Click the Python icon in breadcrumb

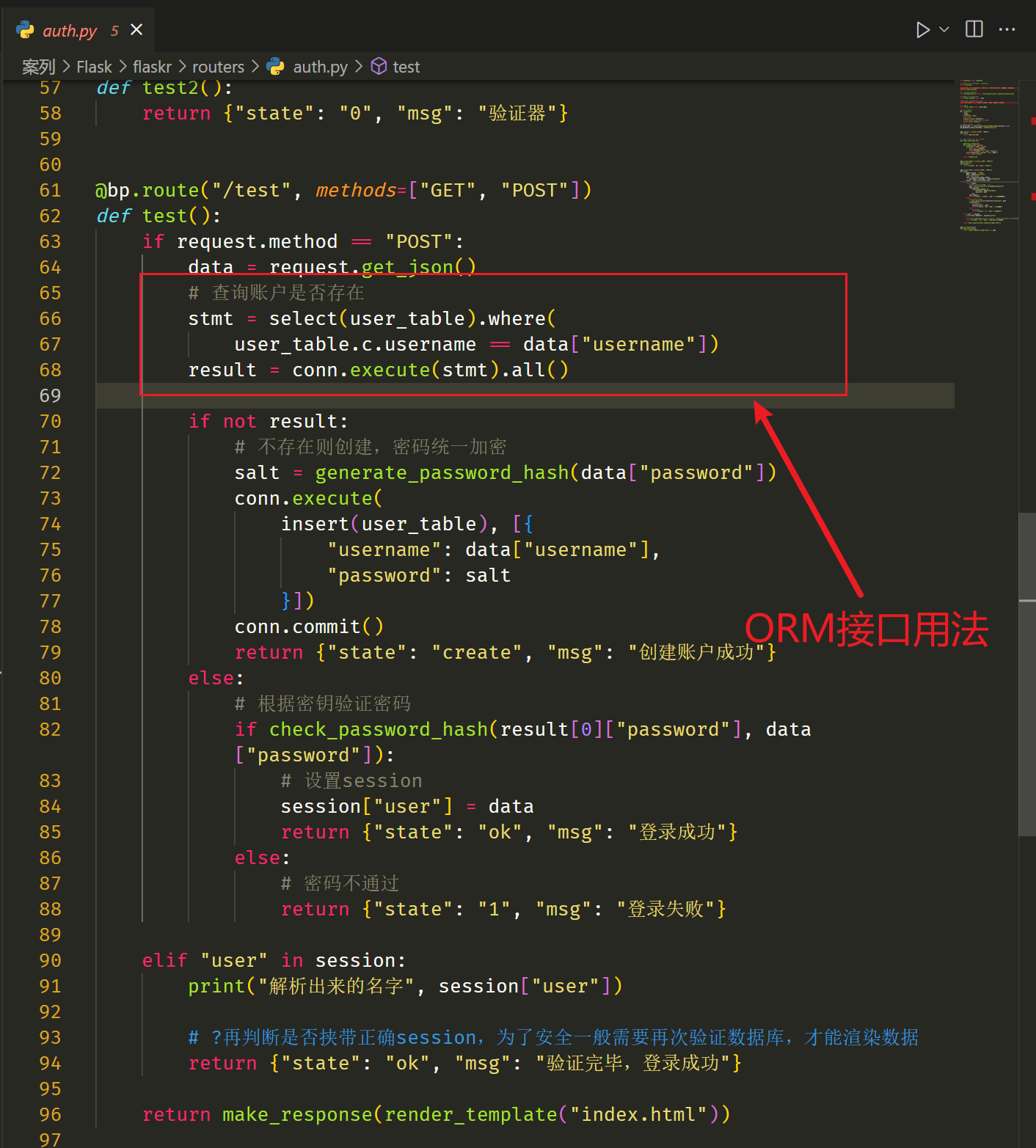click(x=275, y=67)
